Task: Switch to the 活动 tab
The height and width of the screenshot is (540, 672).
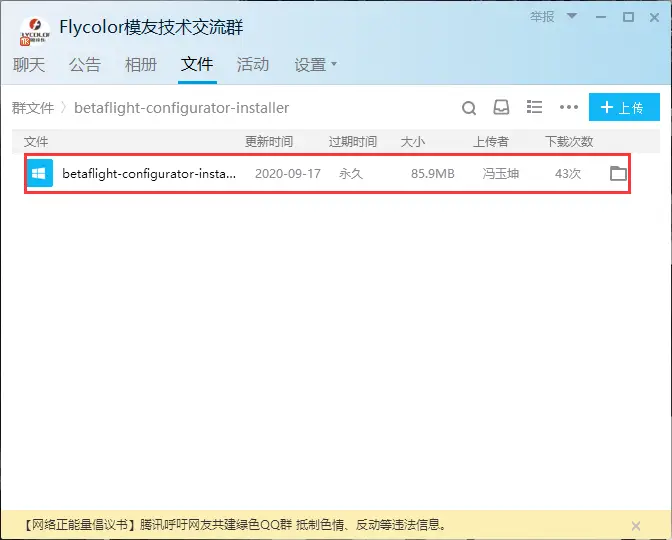Action: (x=253, y=65)
